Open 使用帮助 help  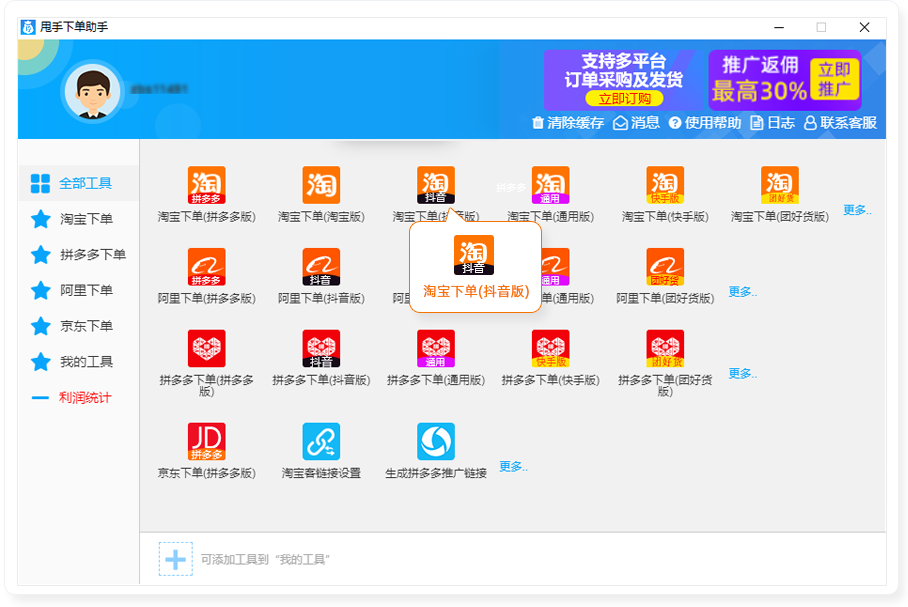[705, 123]
